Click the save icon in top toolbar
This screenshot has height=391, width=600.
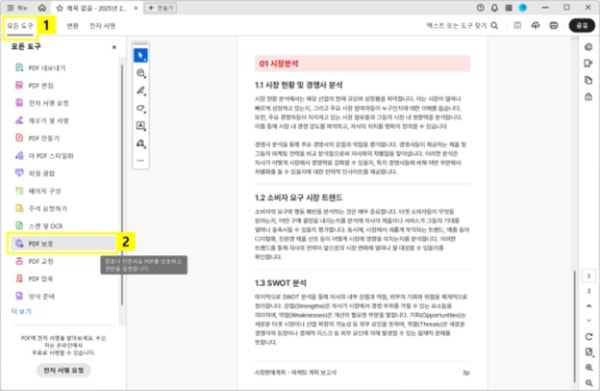[x=517, y=26]
